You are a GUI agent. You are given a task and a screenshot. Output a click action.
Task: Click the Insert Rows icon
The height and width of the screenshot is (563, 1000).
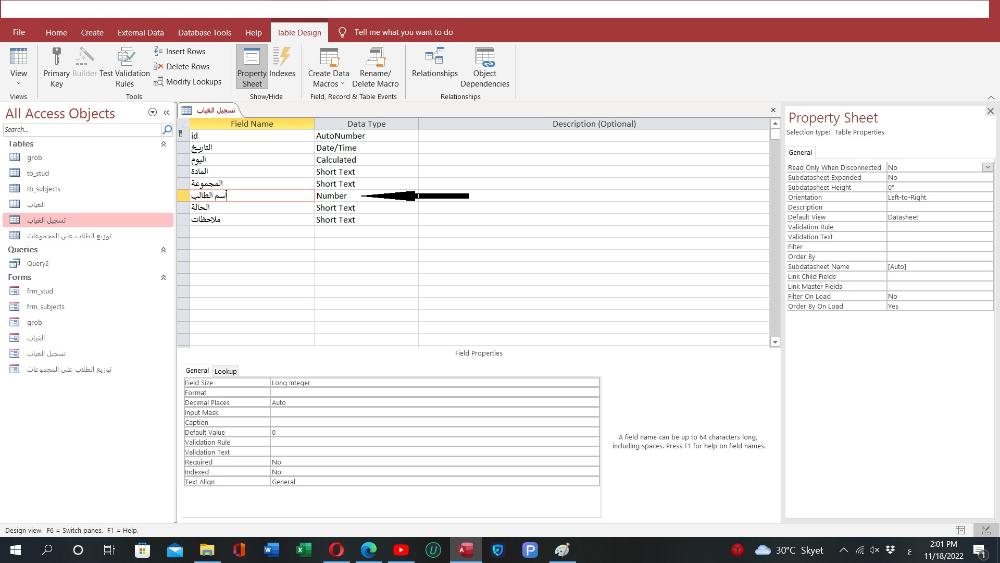(181, 51)
